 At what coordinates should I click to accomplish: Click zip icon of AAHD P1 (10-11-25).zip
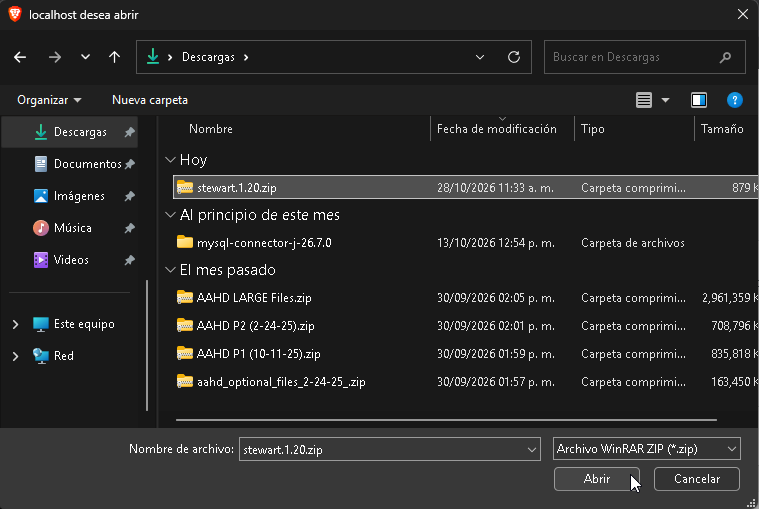coord(184,354)
